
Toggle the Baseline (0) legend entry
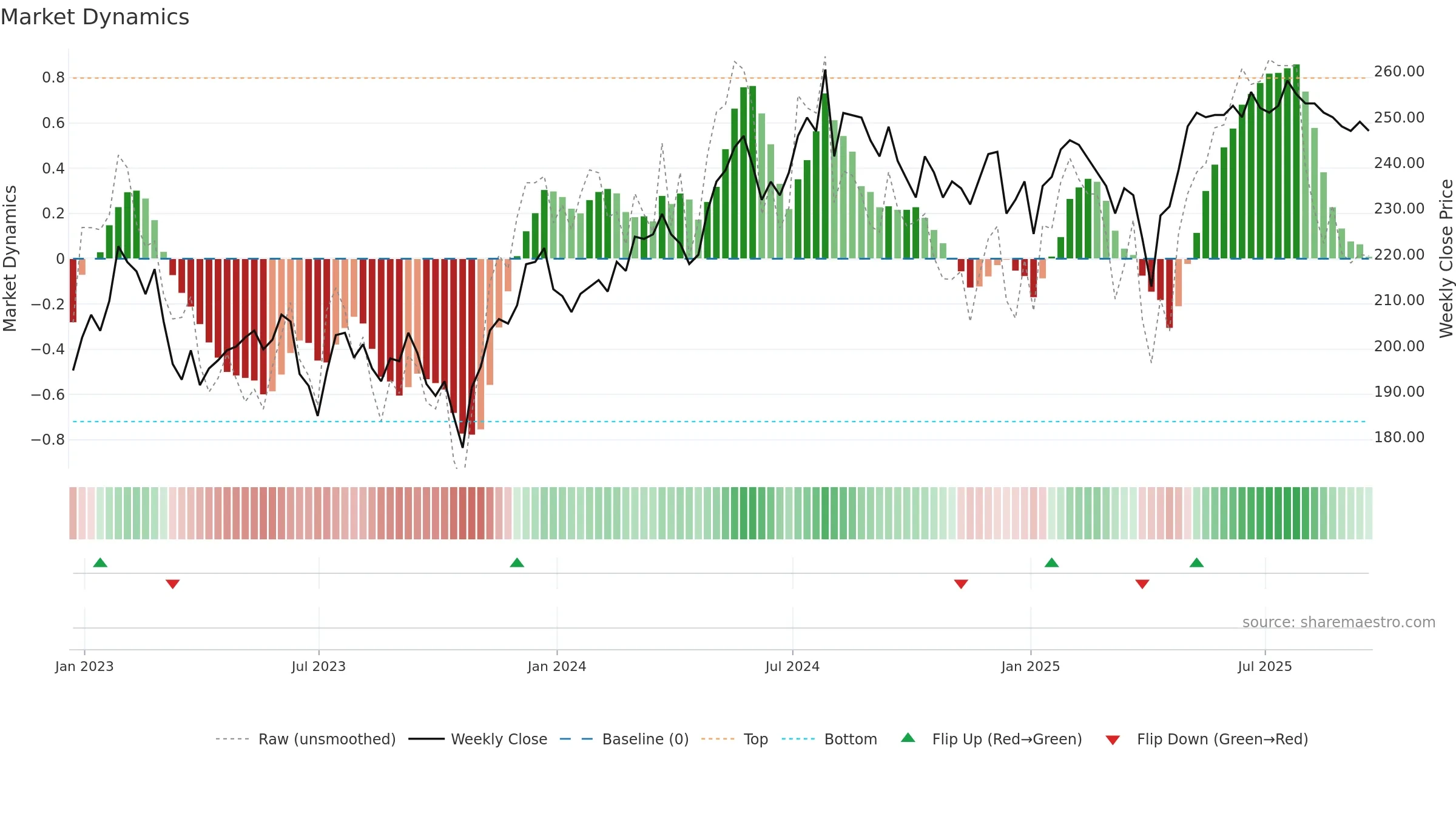point(624,739)
